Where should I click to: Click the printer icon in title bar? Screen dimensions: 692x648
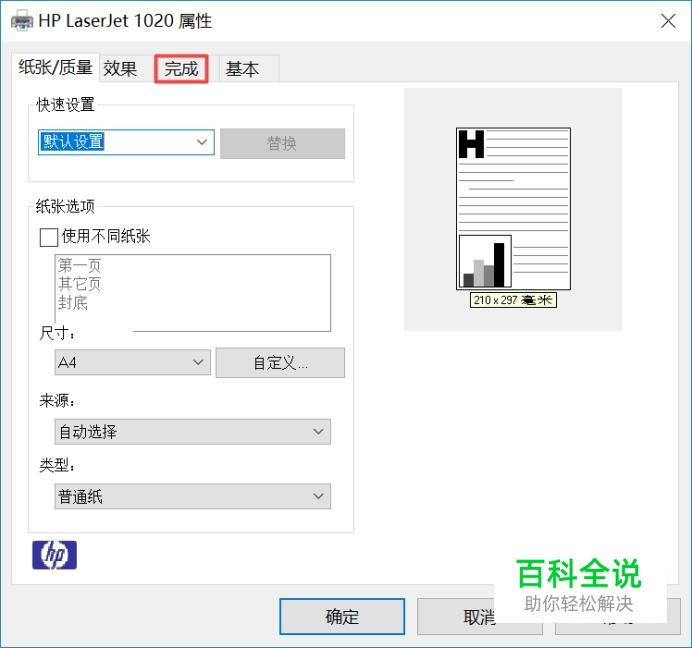tap(22, 21)
